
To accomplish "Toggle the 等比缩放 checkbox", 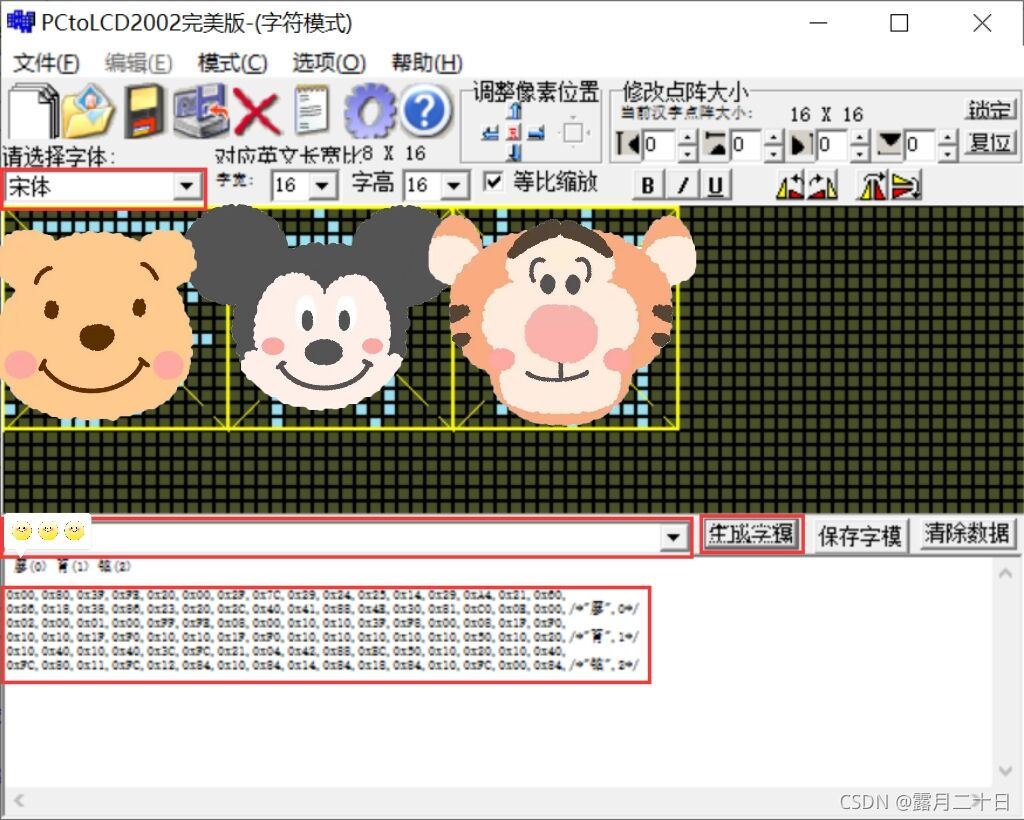I will pyautogui.click(x=493, y=182).
